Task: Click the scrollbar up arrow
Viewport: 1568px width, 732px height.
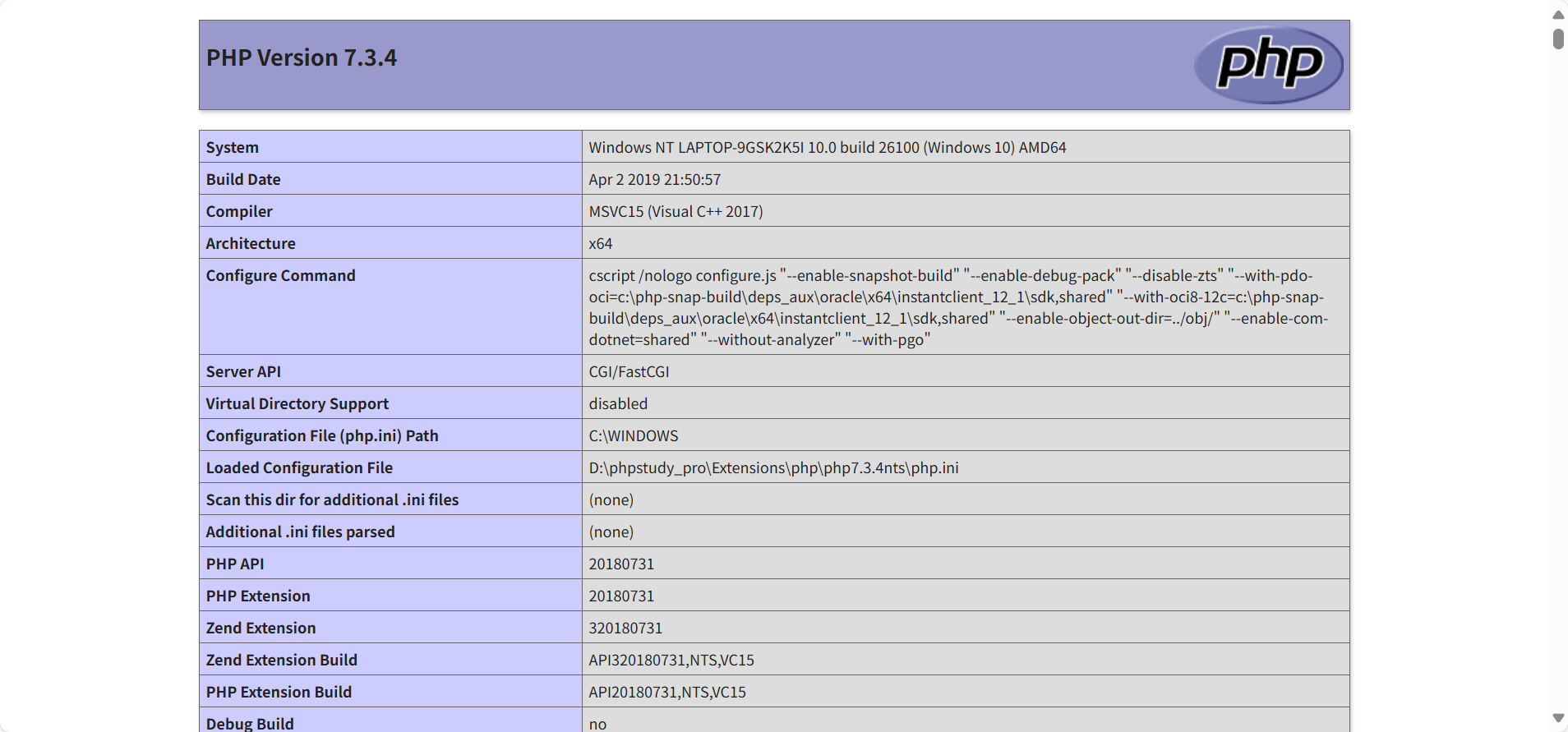Action: (x=1558, y=15)
